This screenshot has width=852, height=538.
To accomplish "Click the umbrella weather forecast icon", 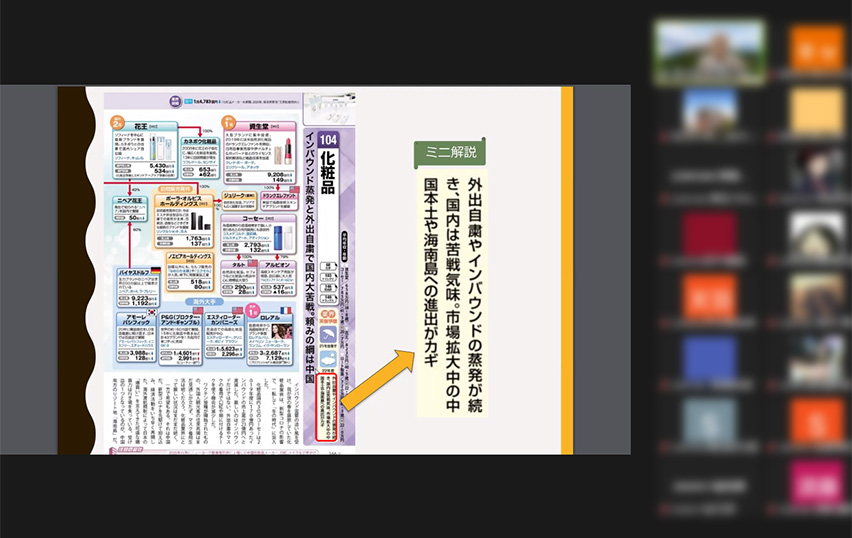I will tap(328, 334).
